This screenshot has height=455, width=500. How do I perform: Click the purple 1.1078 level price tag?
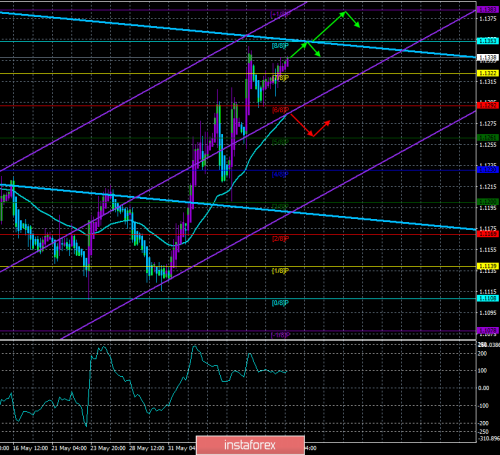pyautogui.click(x=488, y=331)
